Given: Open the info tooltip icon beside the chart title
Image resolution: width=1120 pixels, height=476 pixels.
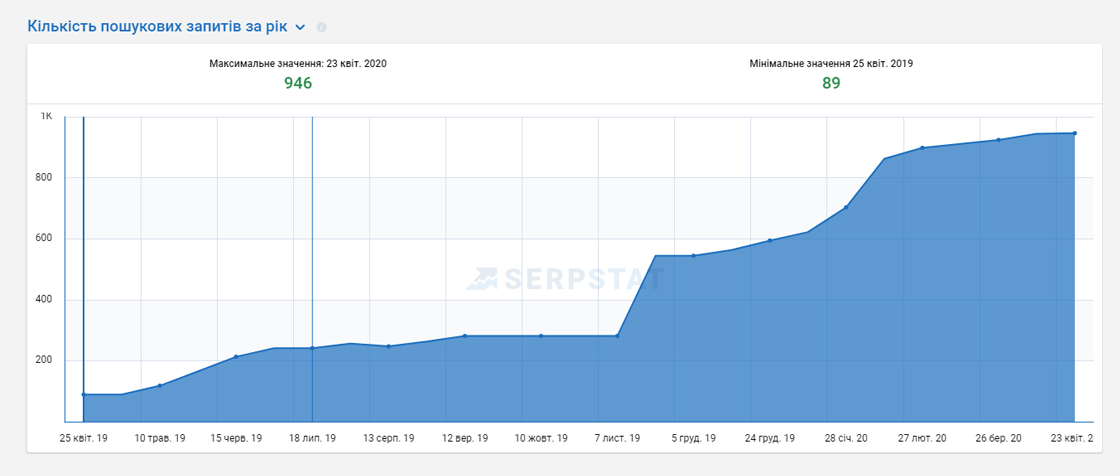Looking at the screenshot, I should [321, 27].
